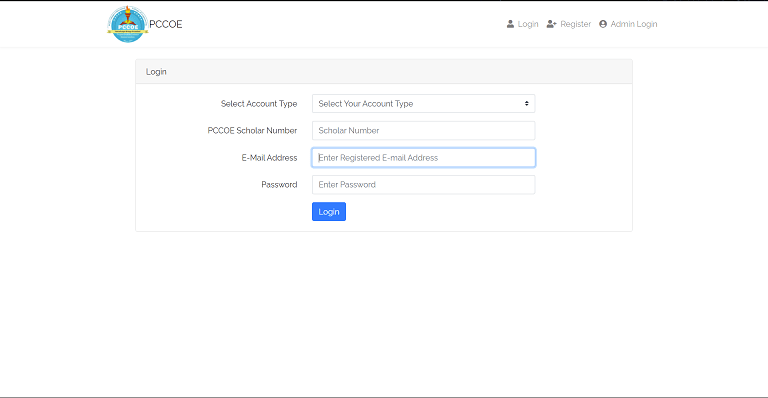Click the Password label
Viewport: 768px width, 398px height.
click(x=279, y=185)
